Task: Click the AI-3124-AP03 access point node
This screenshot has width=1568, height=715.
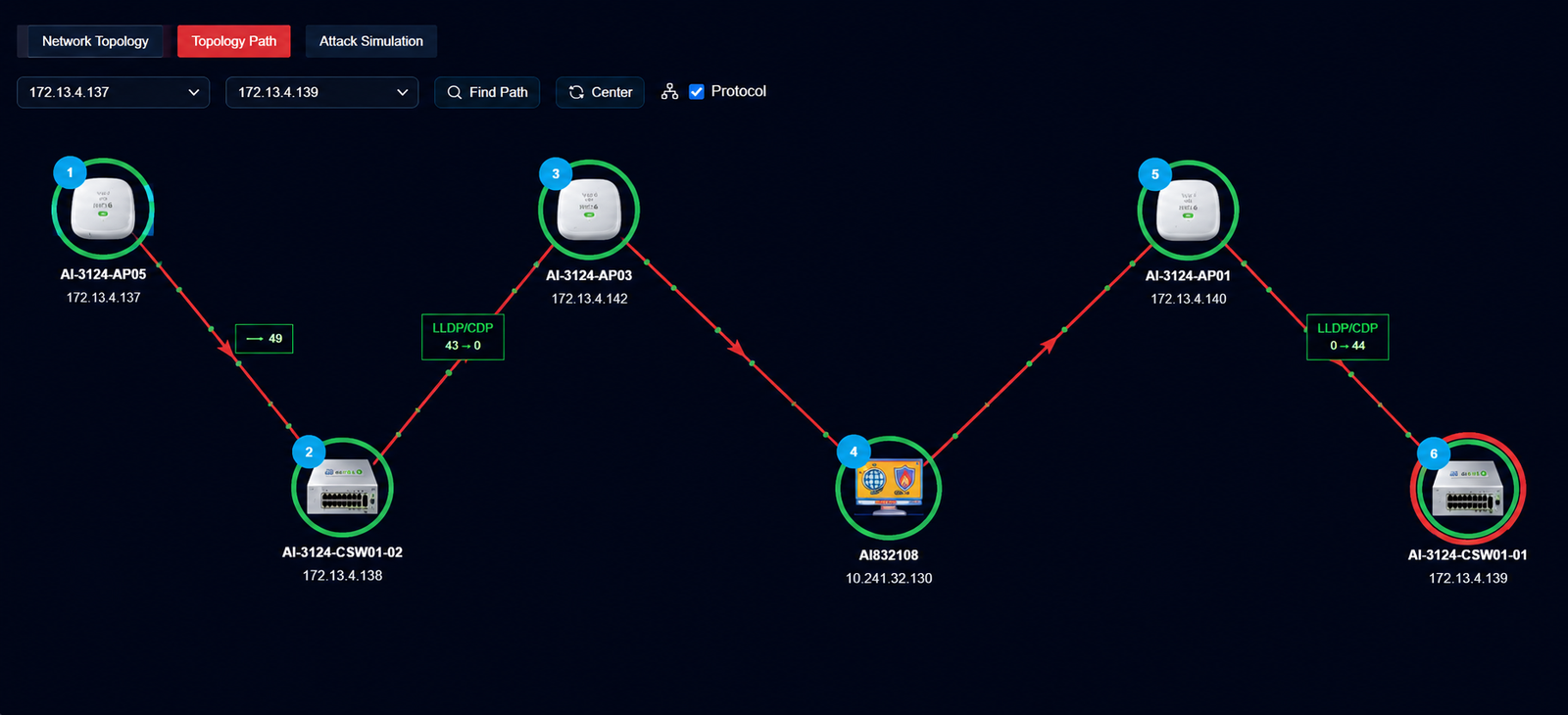Action: click(589, 211)
